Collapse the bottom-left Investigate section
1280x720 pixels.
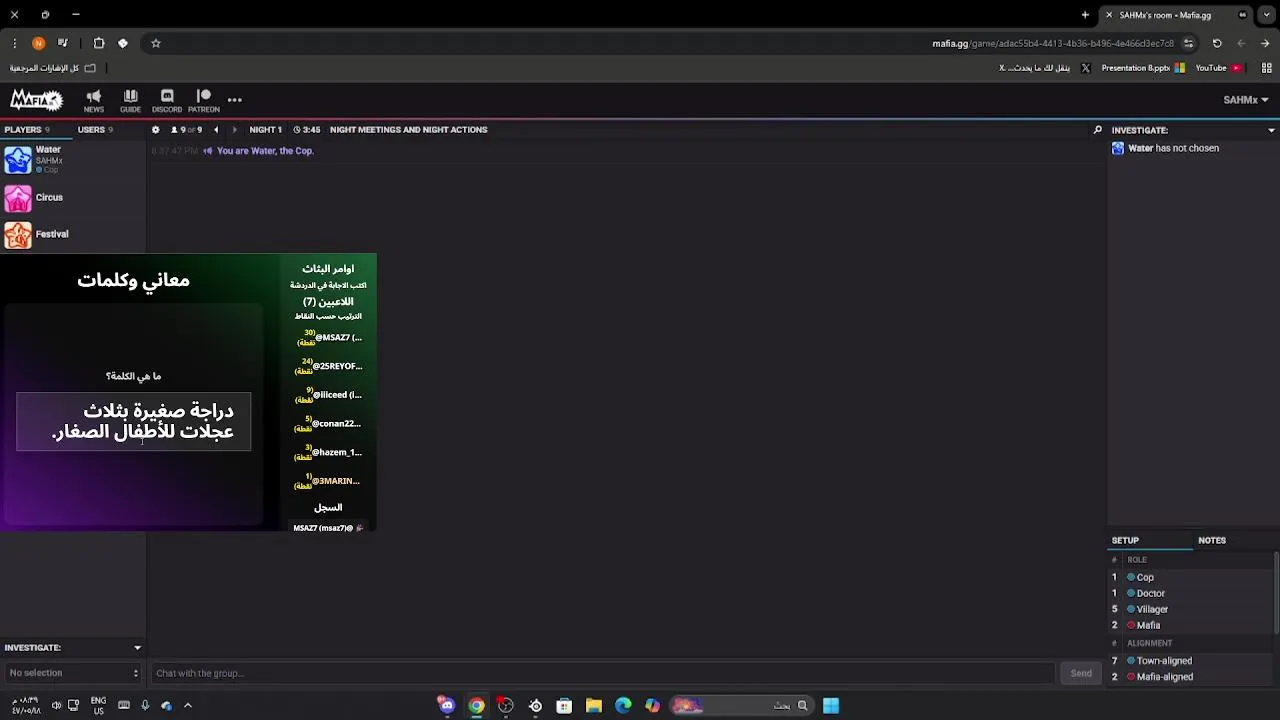137,648
